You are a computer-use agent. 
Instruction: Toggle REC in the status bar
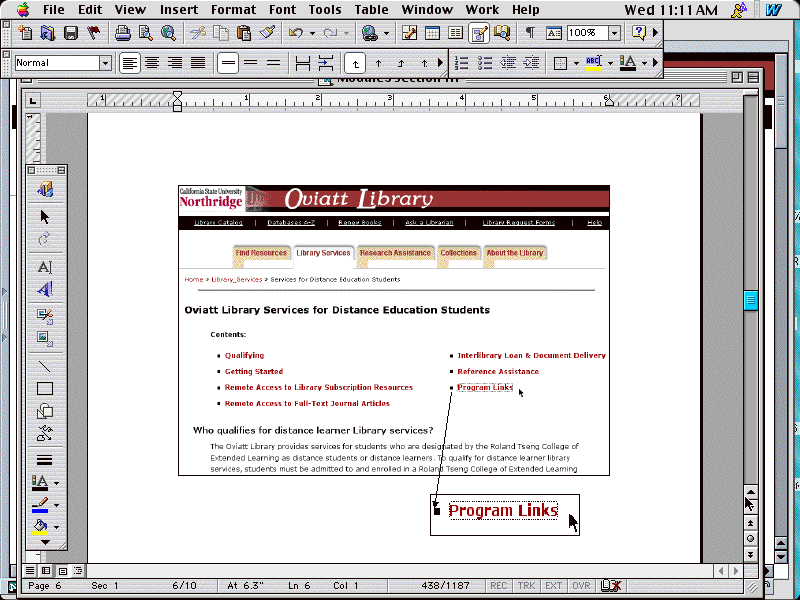498,586
